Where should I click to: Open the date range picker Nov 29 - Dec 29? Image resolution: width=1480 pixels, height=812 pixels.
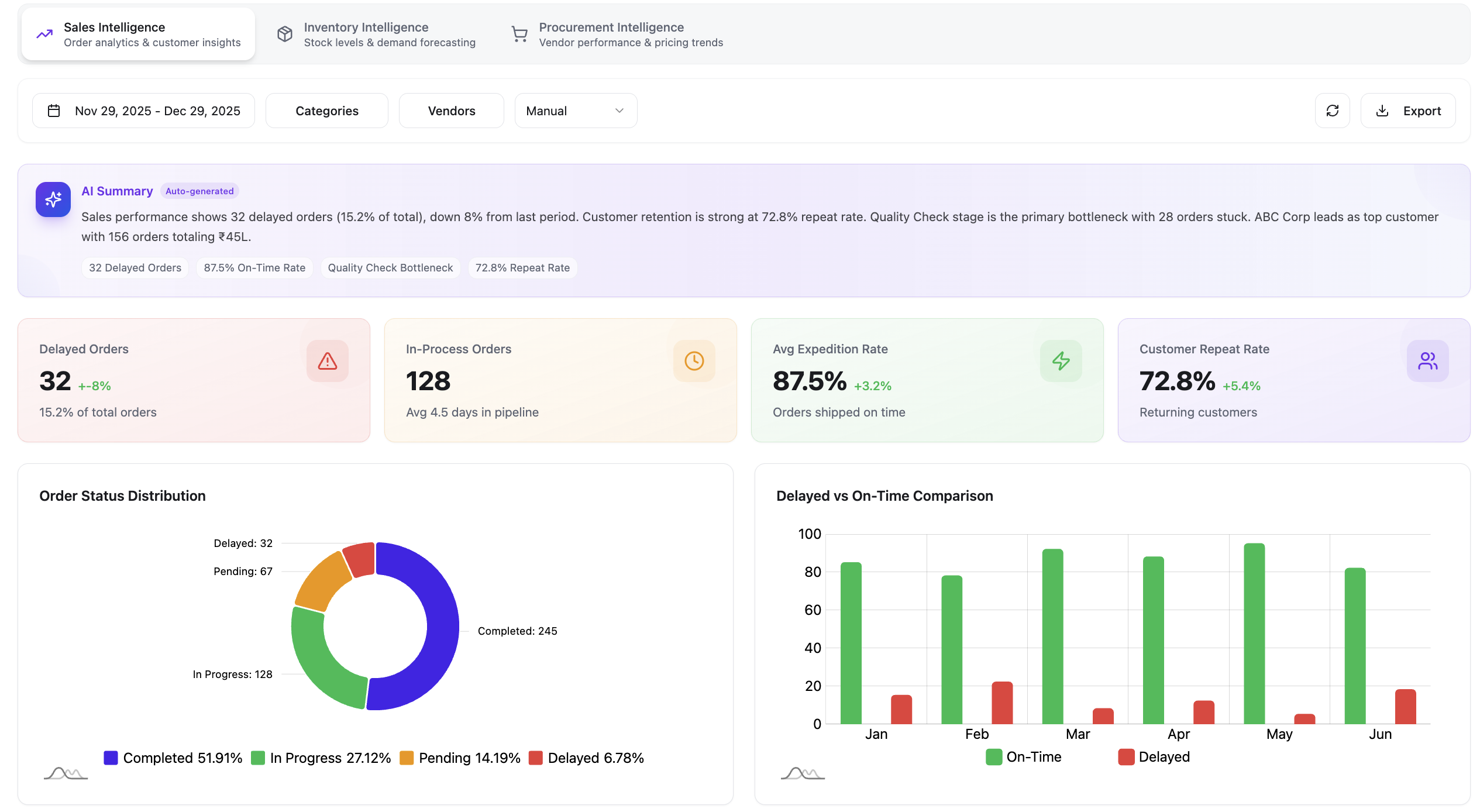tap(143, 111)
